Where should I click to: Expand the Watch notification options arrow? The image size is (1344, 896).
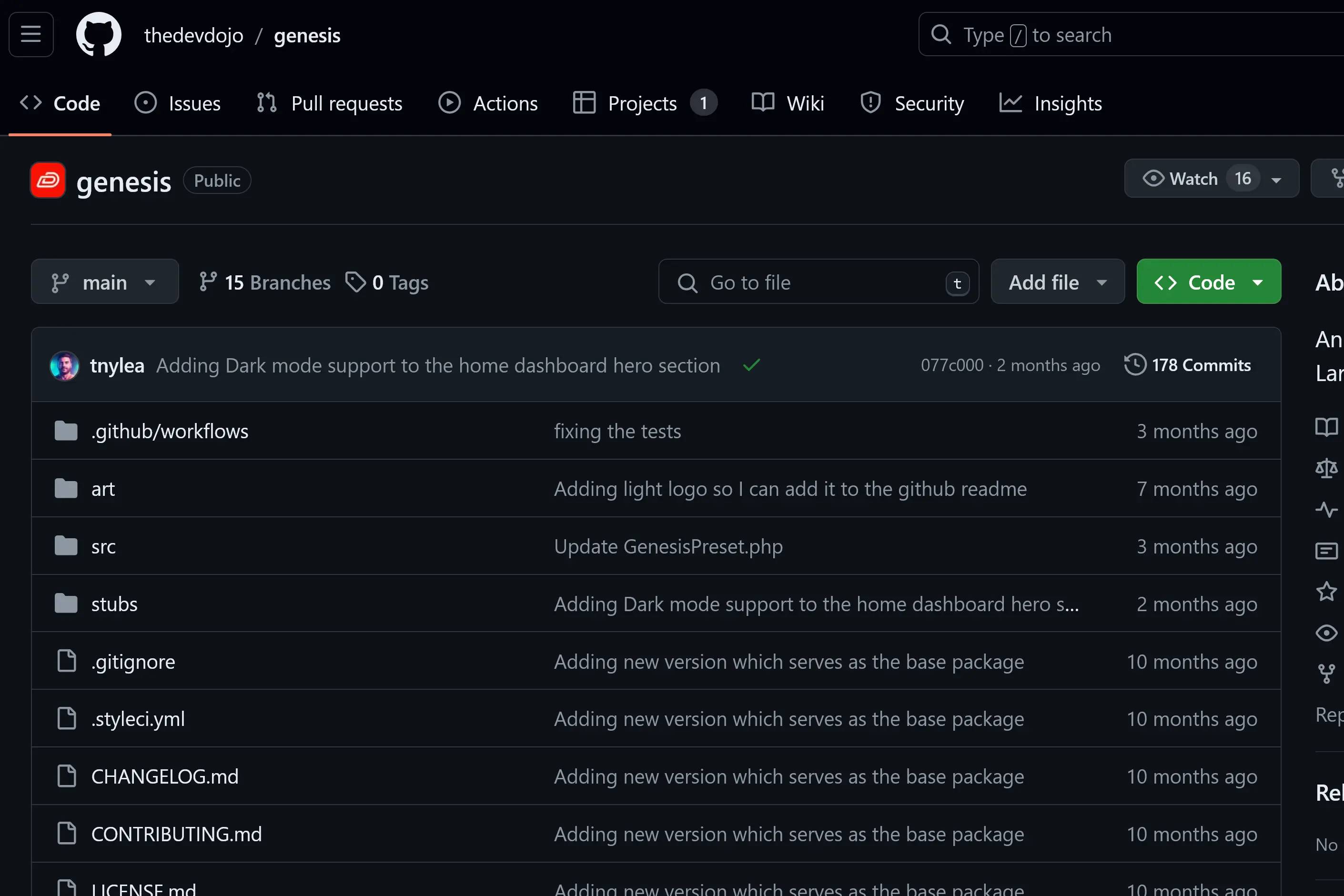[1276, 180]
